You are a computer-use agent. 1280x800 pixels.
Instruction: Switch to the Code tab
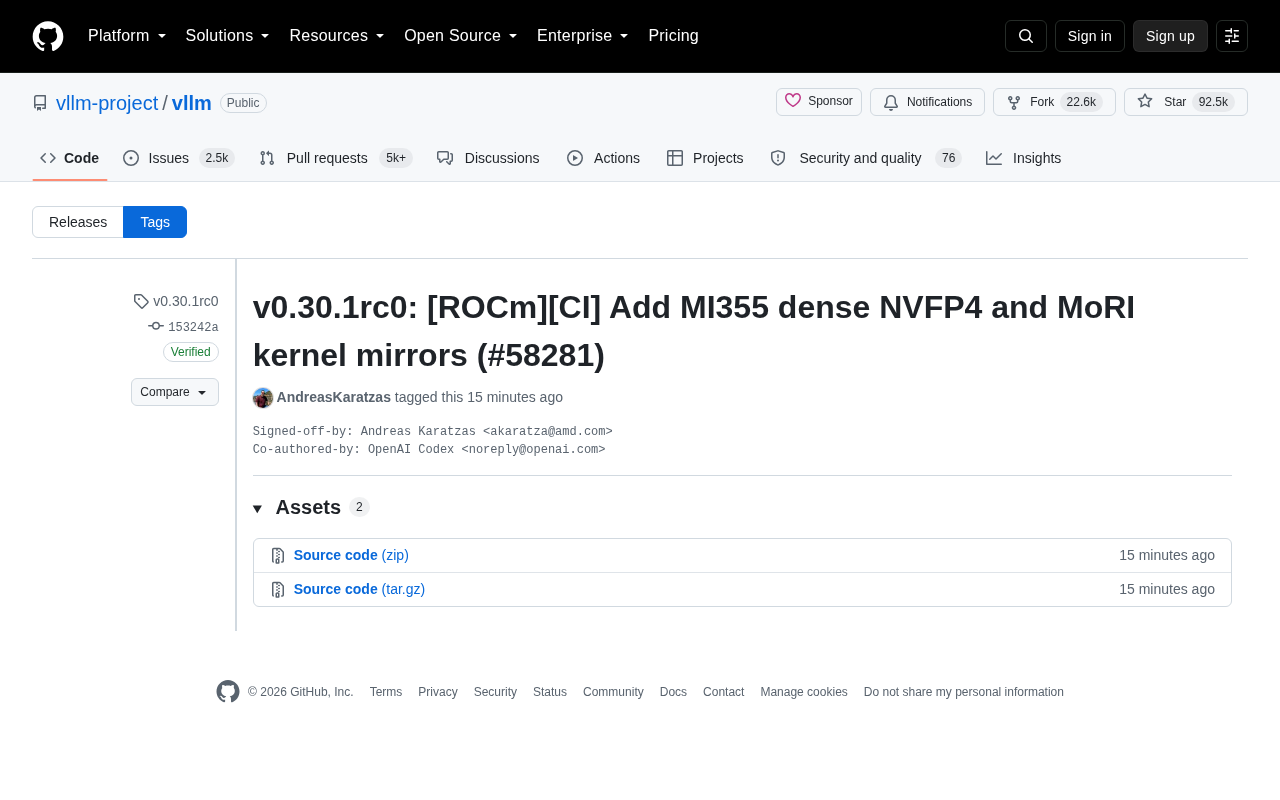[70, 158]
